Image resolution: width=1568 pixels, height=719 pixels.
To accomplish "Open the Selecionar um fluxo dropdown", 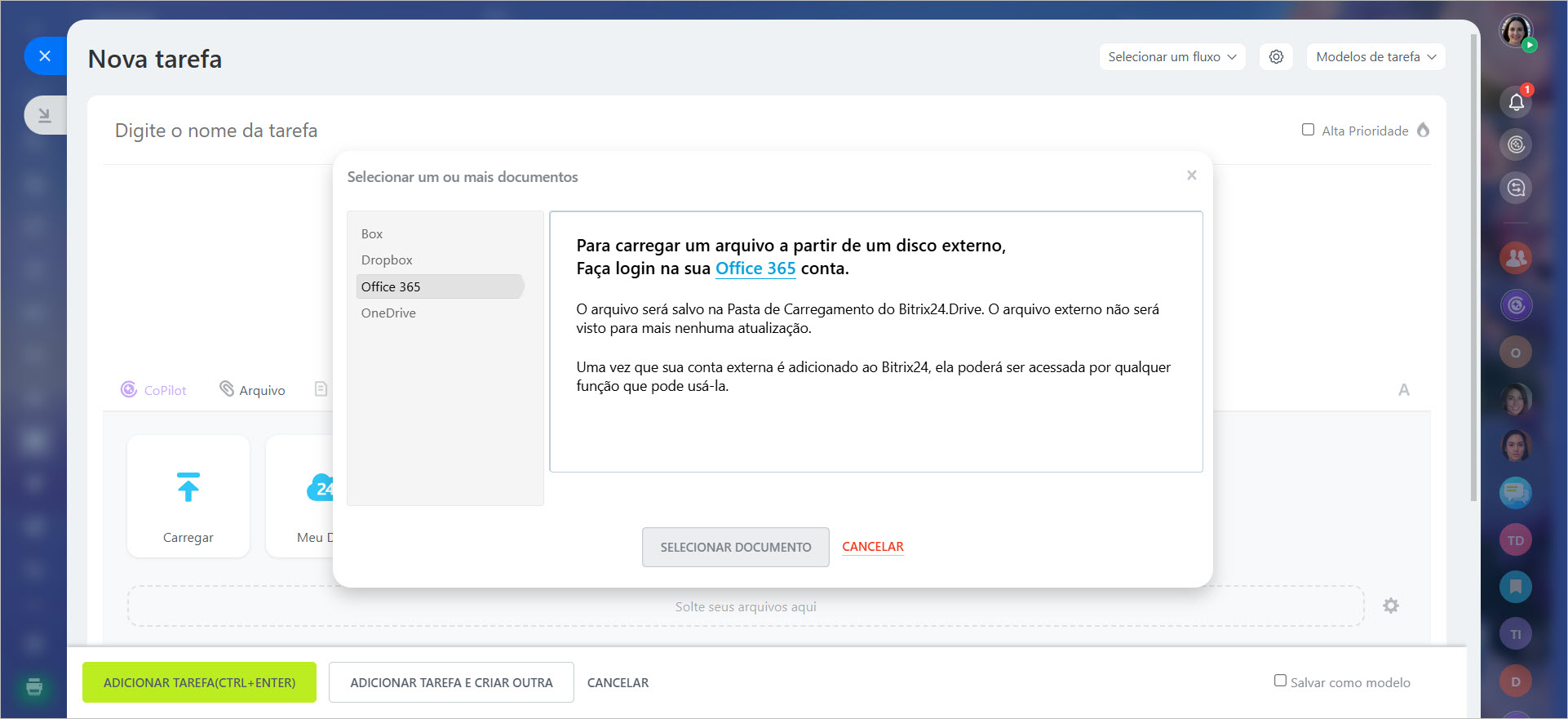I will coord(1172,56).
